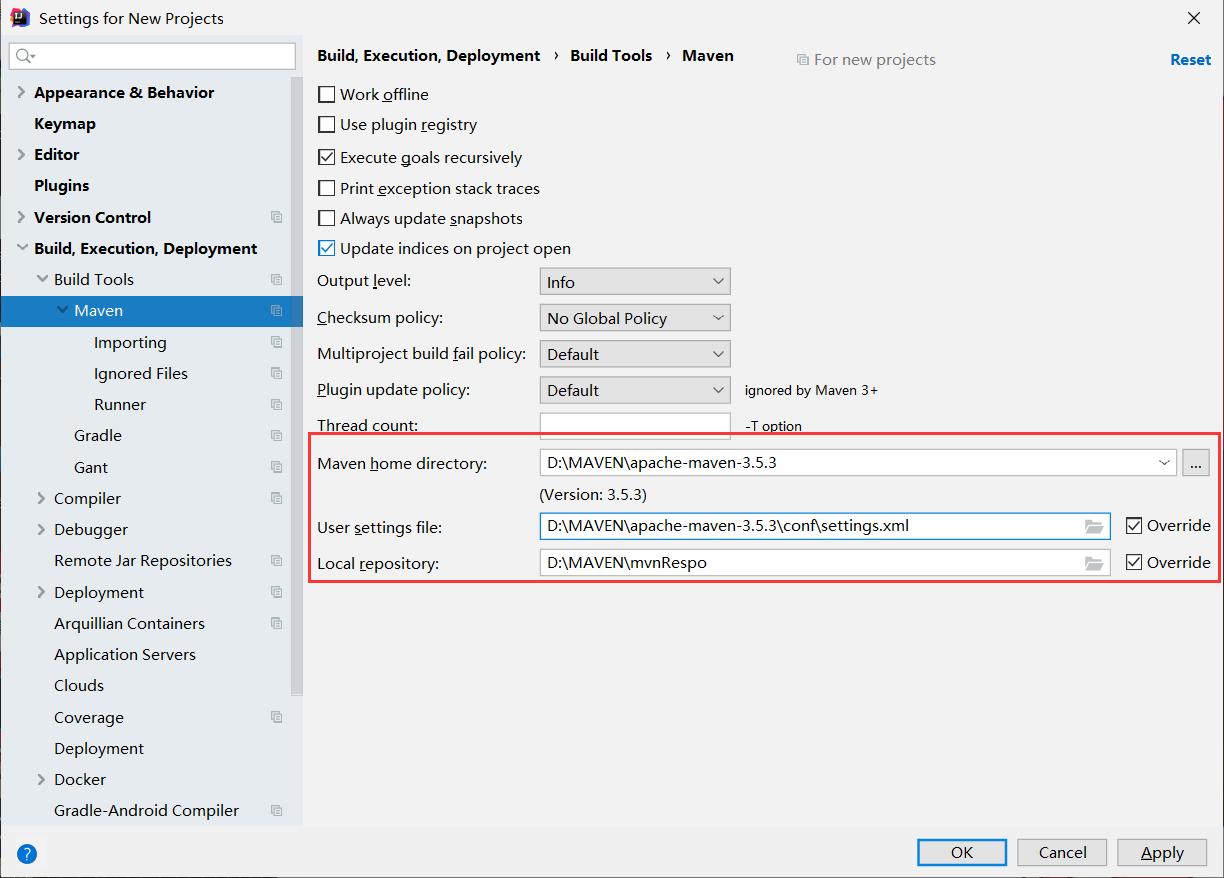Click folder browse icon for User settings file
Screen dimensions: 1224x878
pos(1094,526)
